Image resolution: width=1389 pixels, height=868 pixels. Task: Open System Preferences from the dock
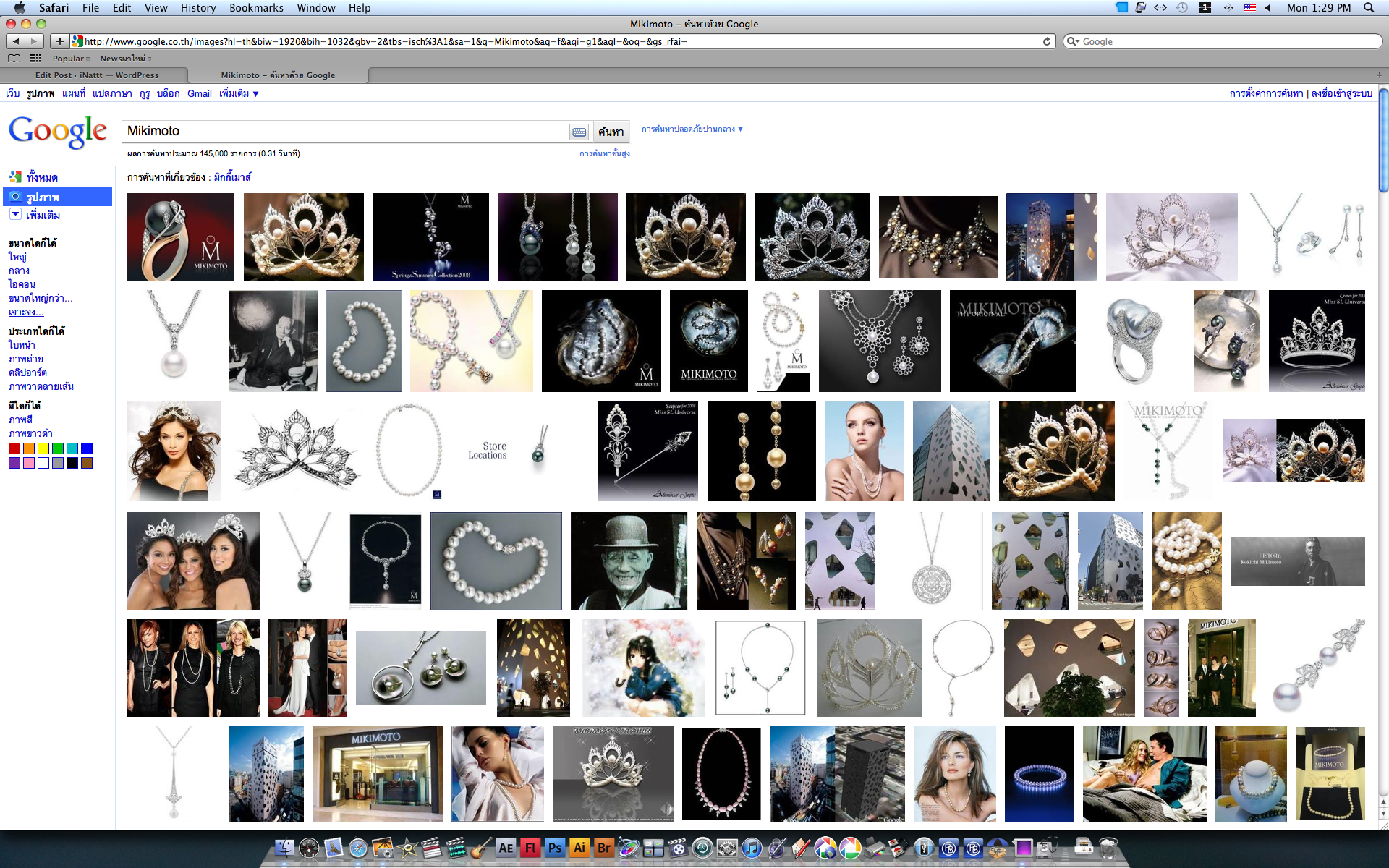tap(727, 847)
